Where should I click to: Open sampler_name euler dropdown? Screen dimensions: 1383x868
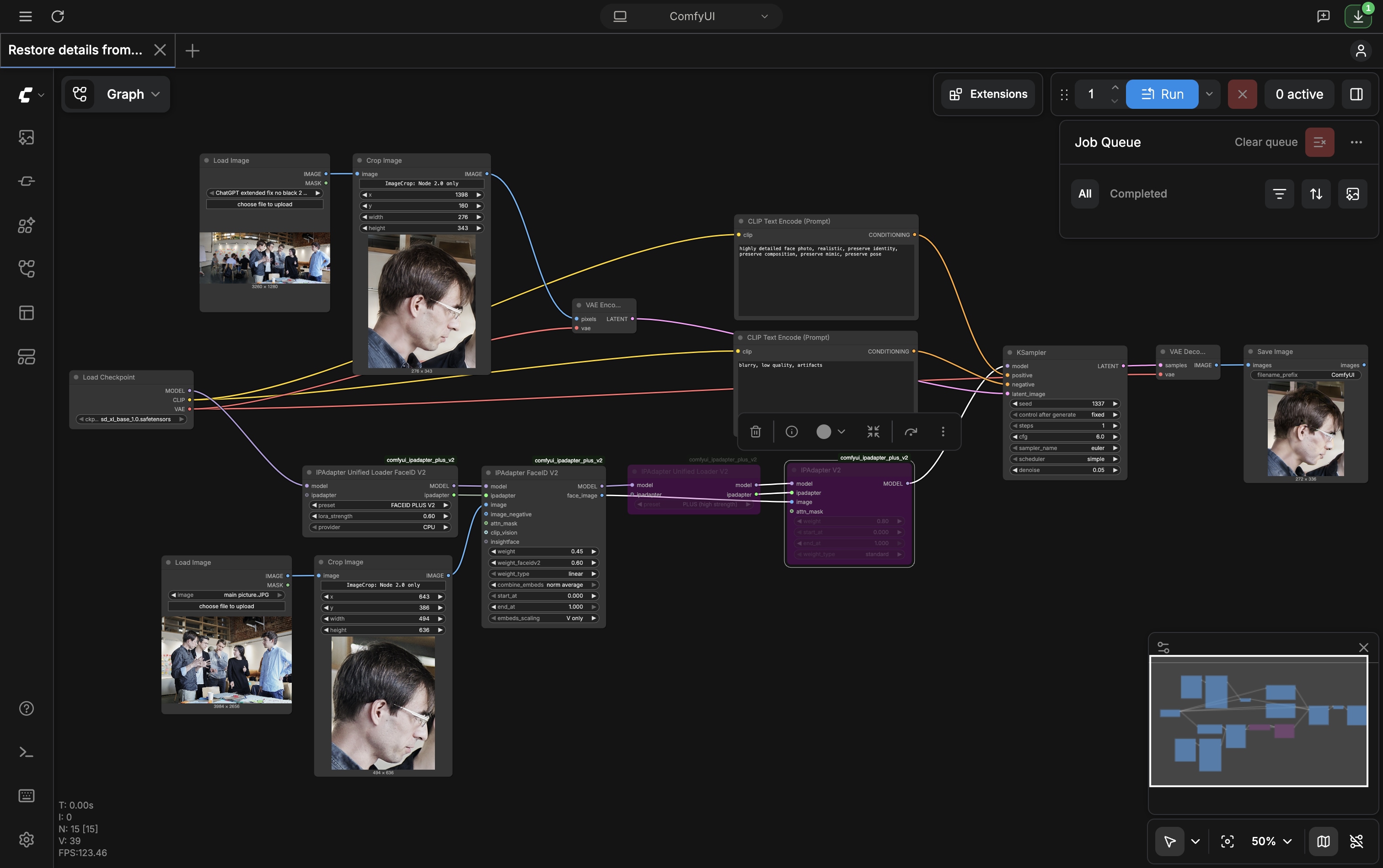pyautogui.click(x=1064, y=448)
